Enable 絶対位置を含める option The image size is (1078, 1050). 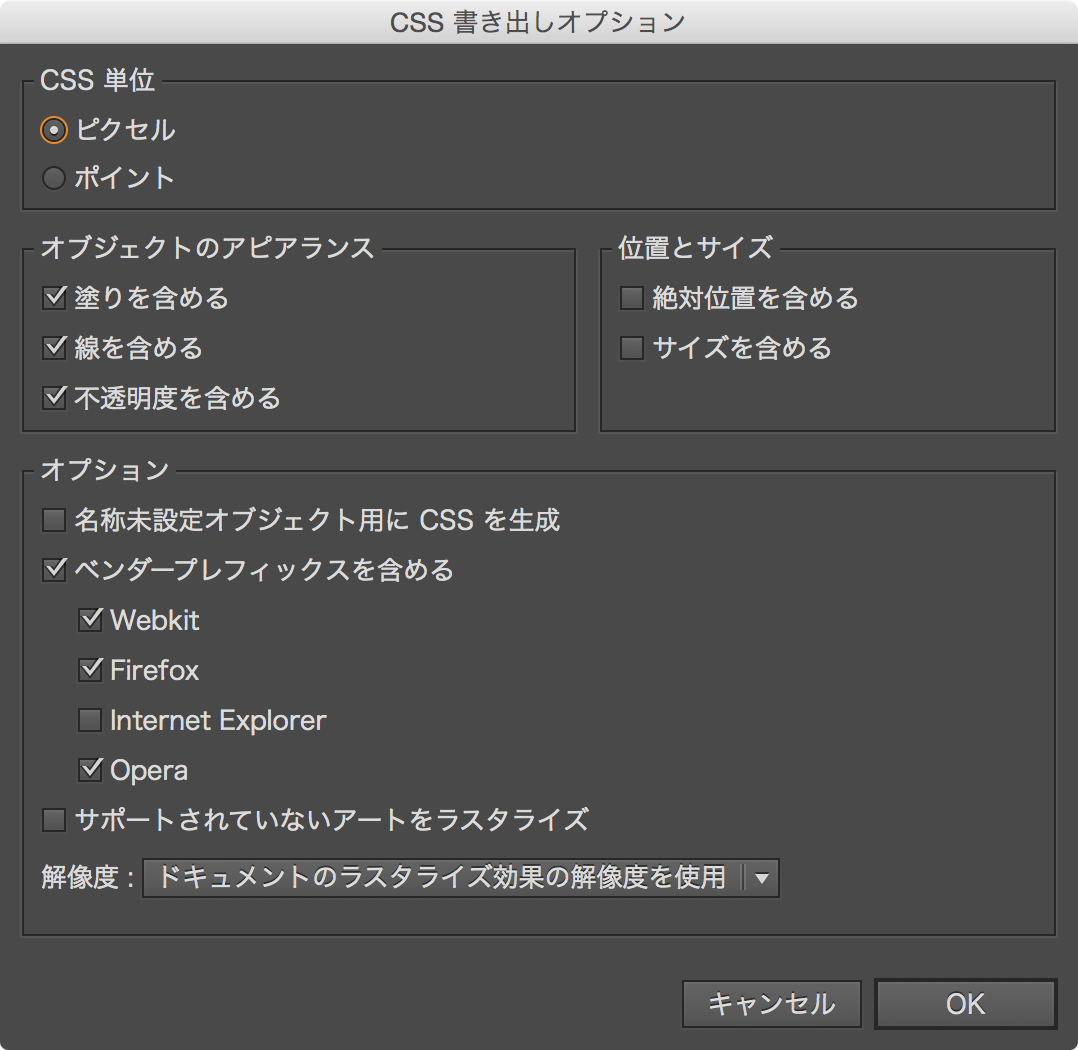(631, 298)
